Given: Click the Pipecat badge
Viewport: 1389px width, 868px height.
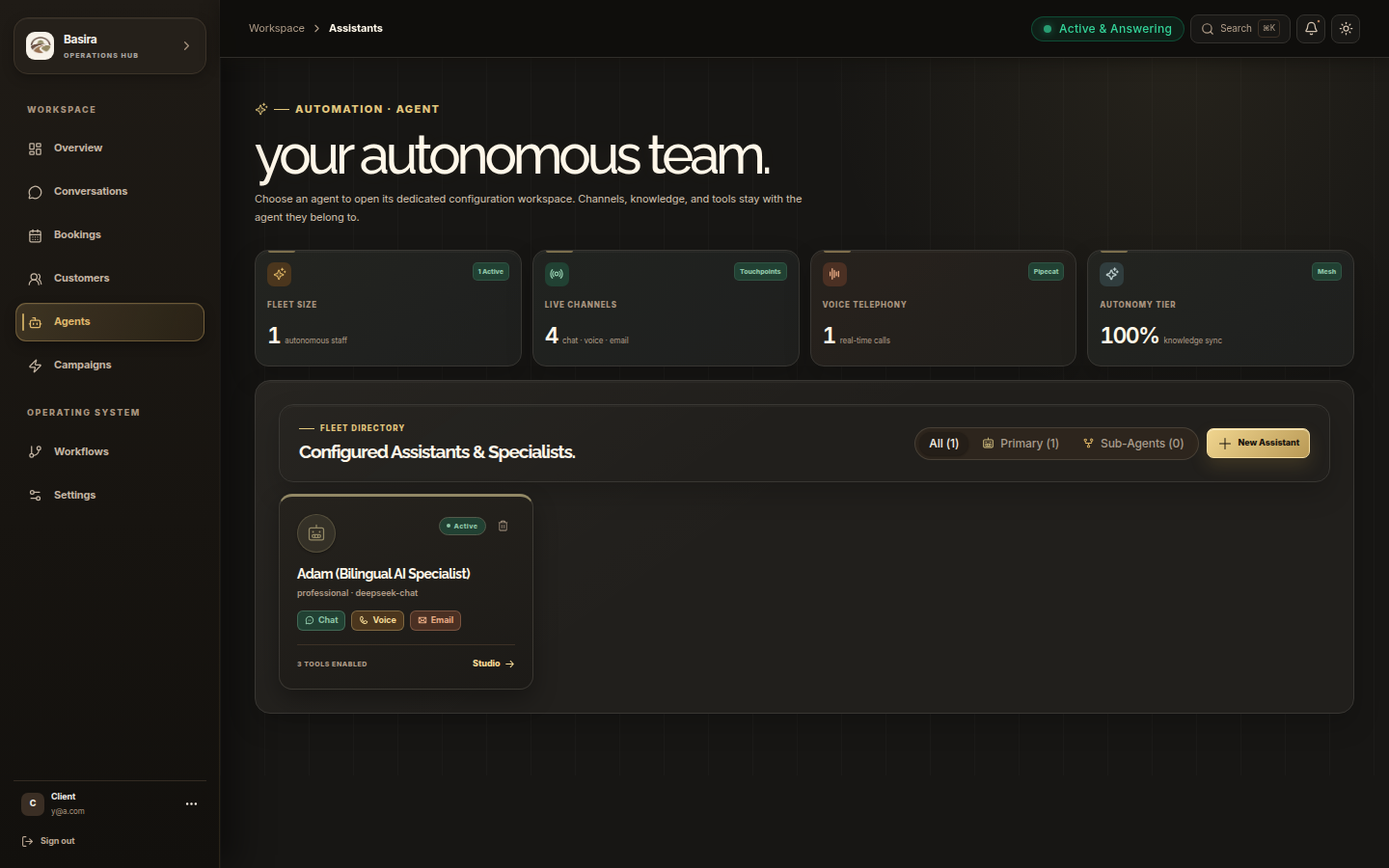Looking at the screenshot, I should [1046, 272].
